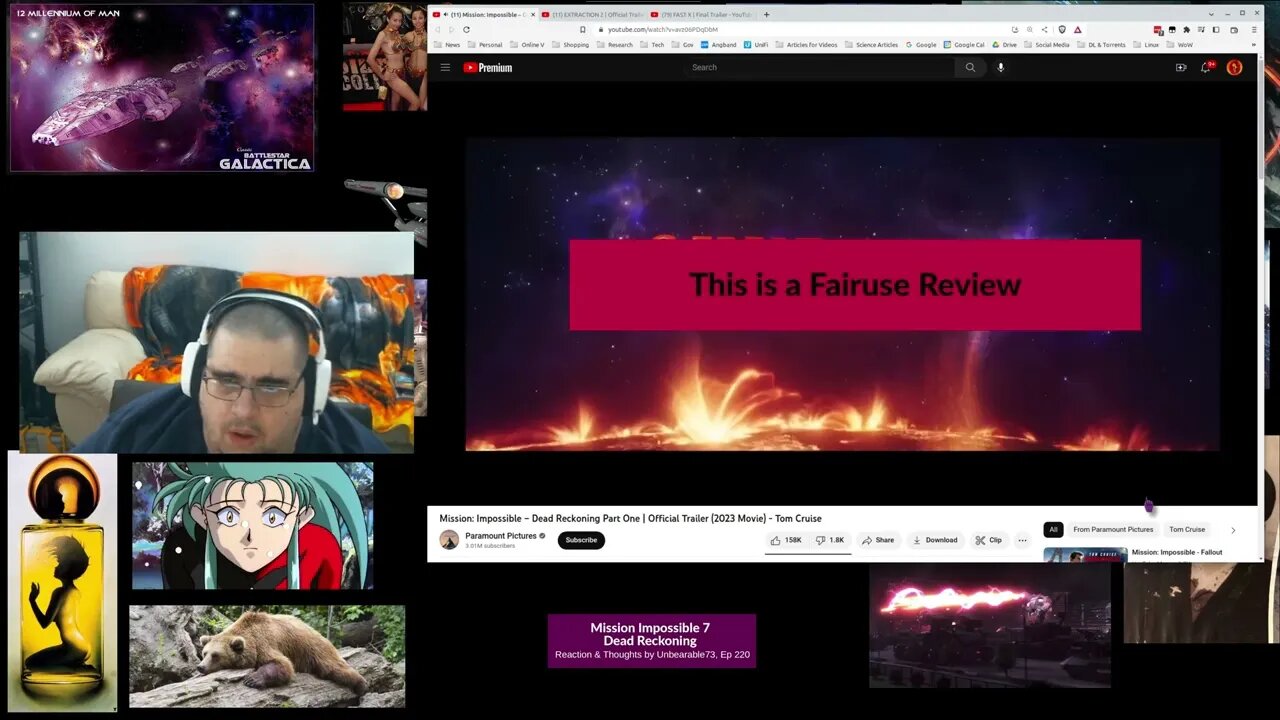The image size is (1280, 720).
Task: Open the tab search dropdown arrow
Action: (x=1211, y=14)
